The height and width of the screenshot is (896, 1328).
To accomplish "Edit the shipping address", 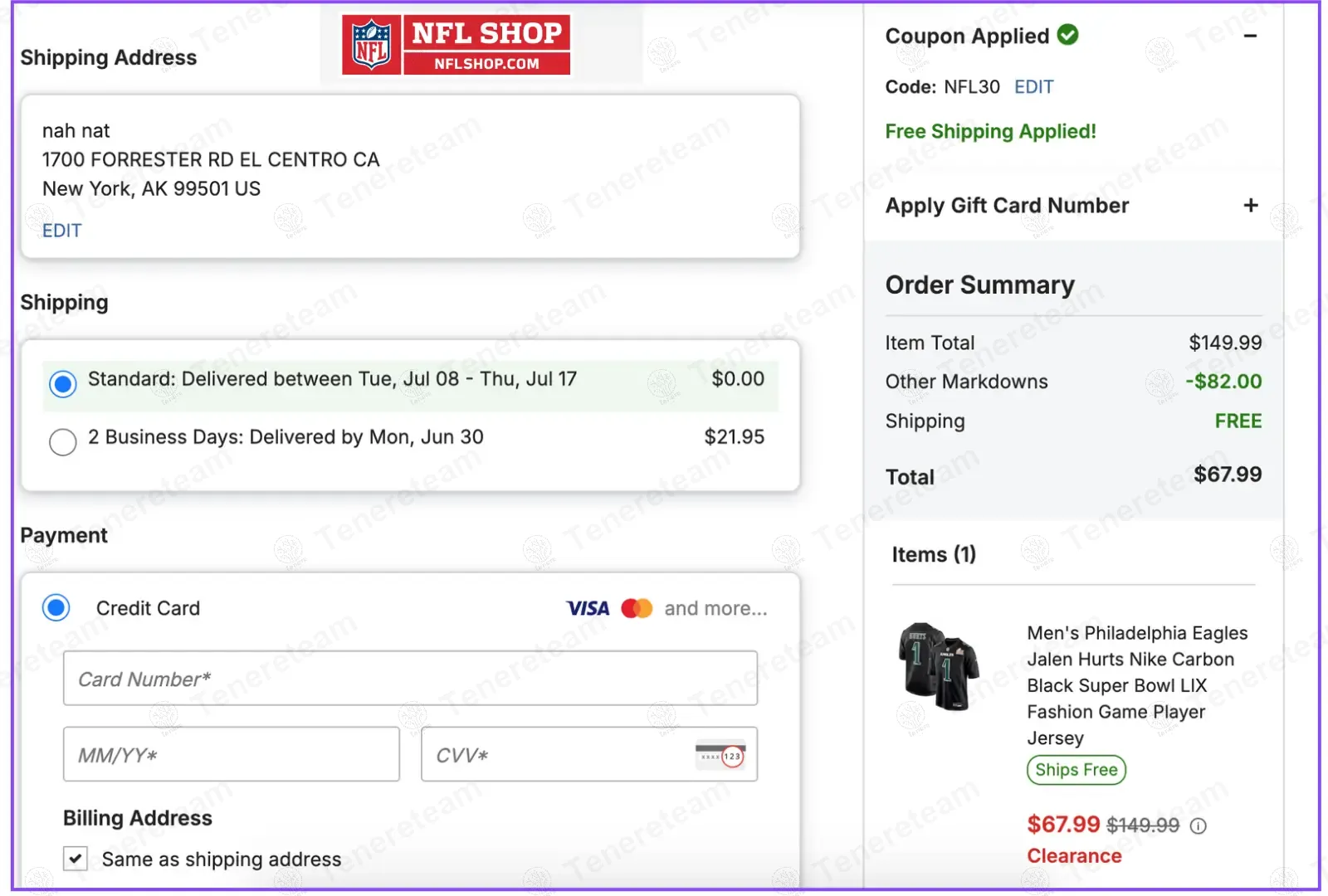I will pyautogui.click(x=62, y=231).
